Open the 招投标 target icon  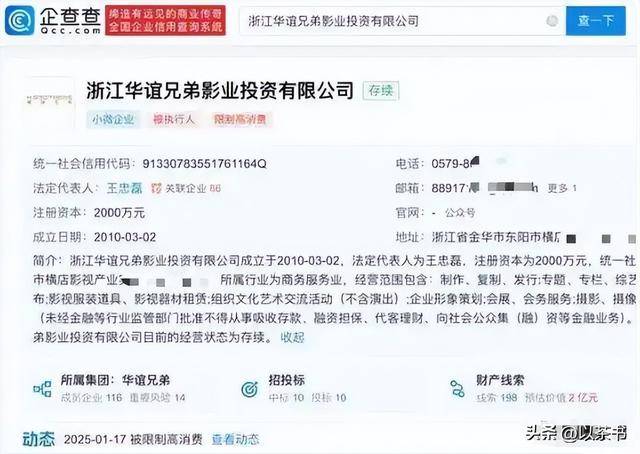[249, 389]
